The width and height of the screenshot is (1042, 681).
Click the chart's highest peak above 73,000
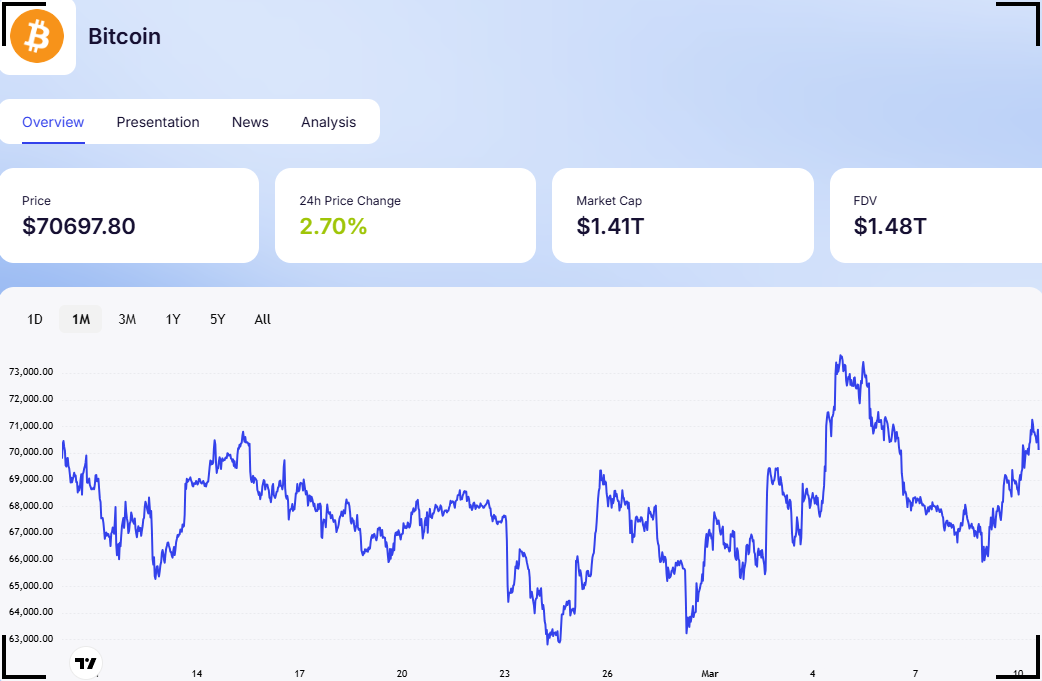(841, 356)
